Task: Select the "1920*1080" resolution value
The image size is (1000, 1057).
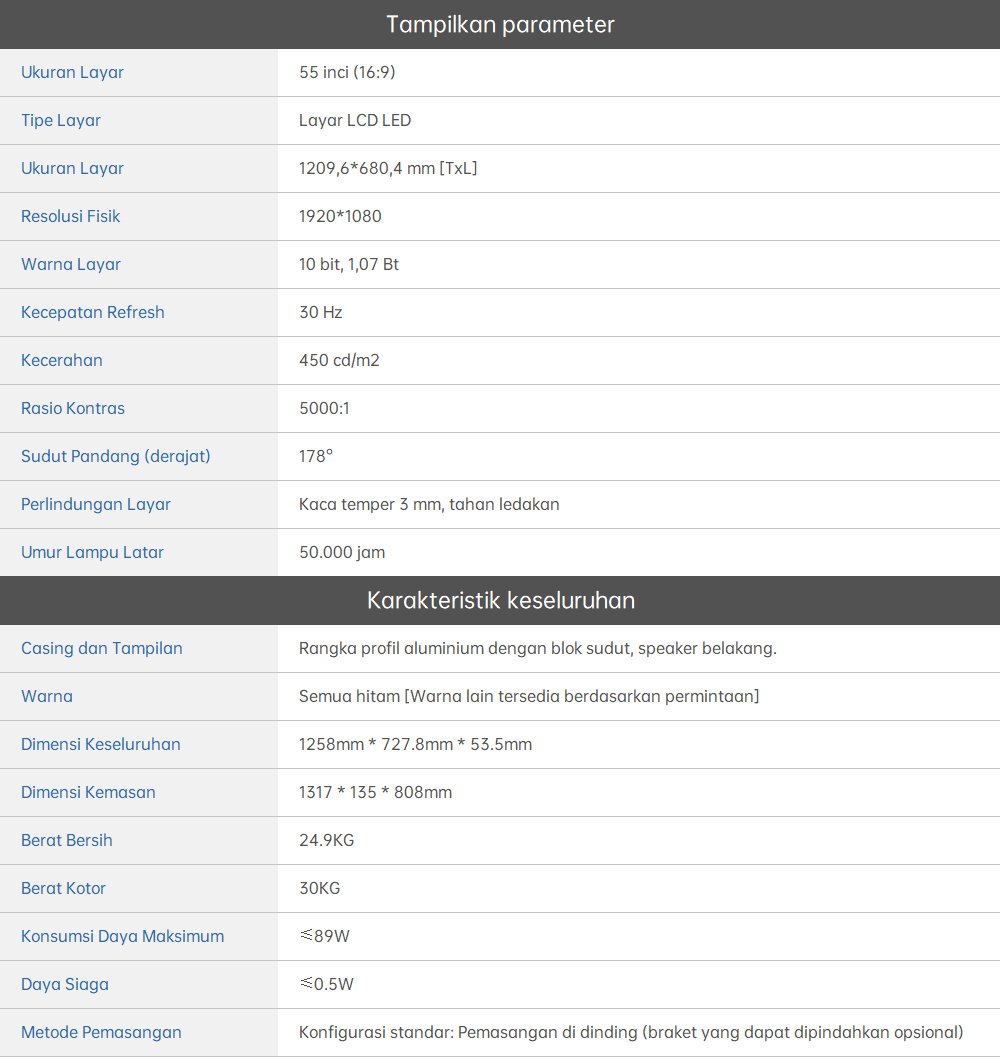Action: click(x=340, y=216)
